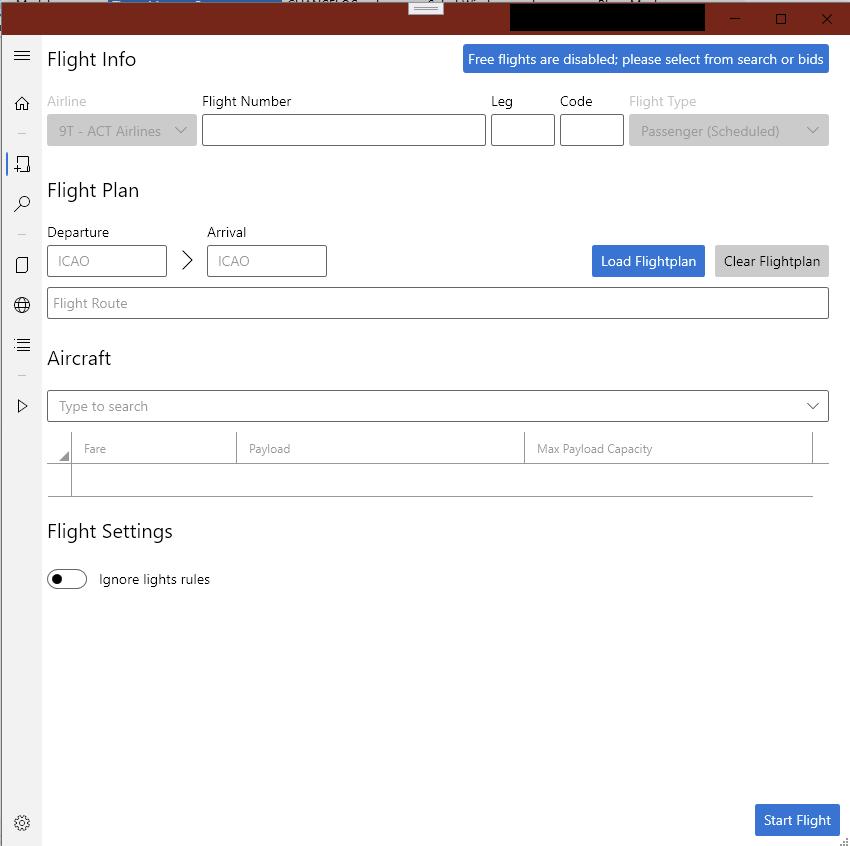Click the Max Payload Capacity column header
This screenshot has height=846, width=850.
point(668,448)
